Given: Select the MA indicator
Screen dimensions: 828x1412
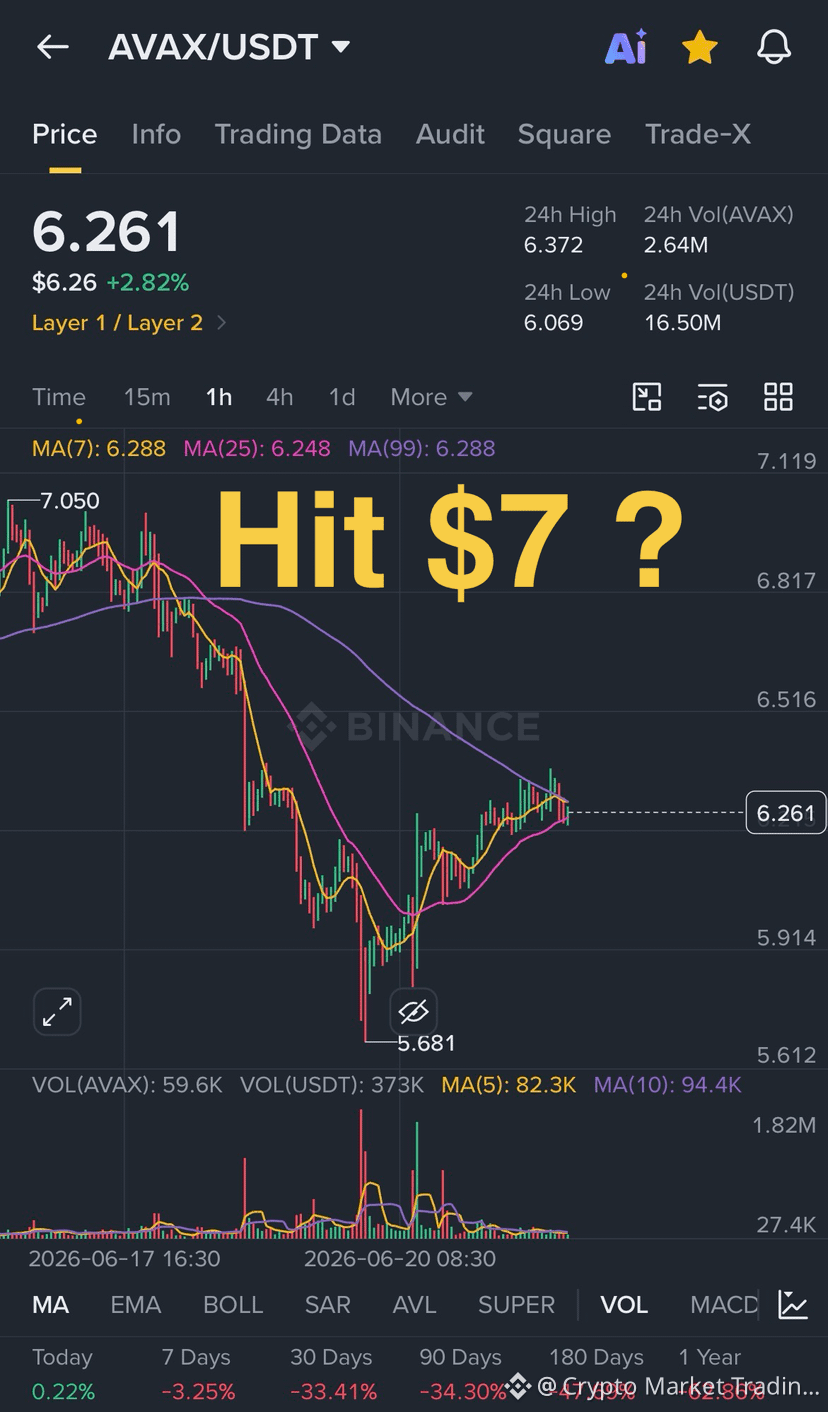Looking at the screenshot, I should coord(51,1305).
